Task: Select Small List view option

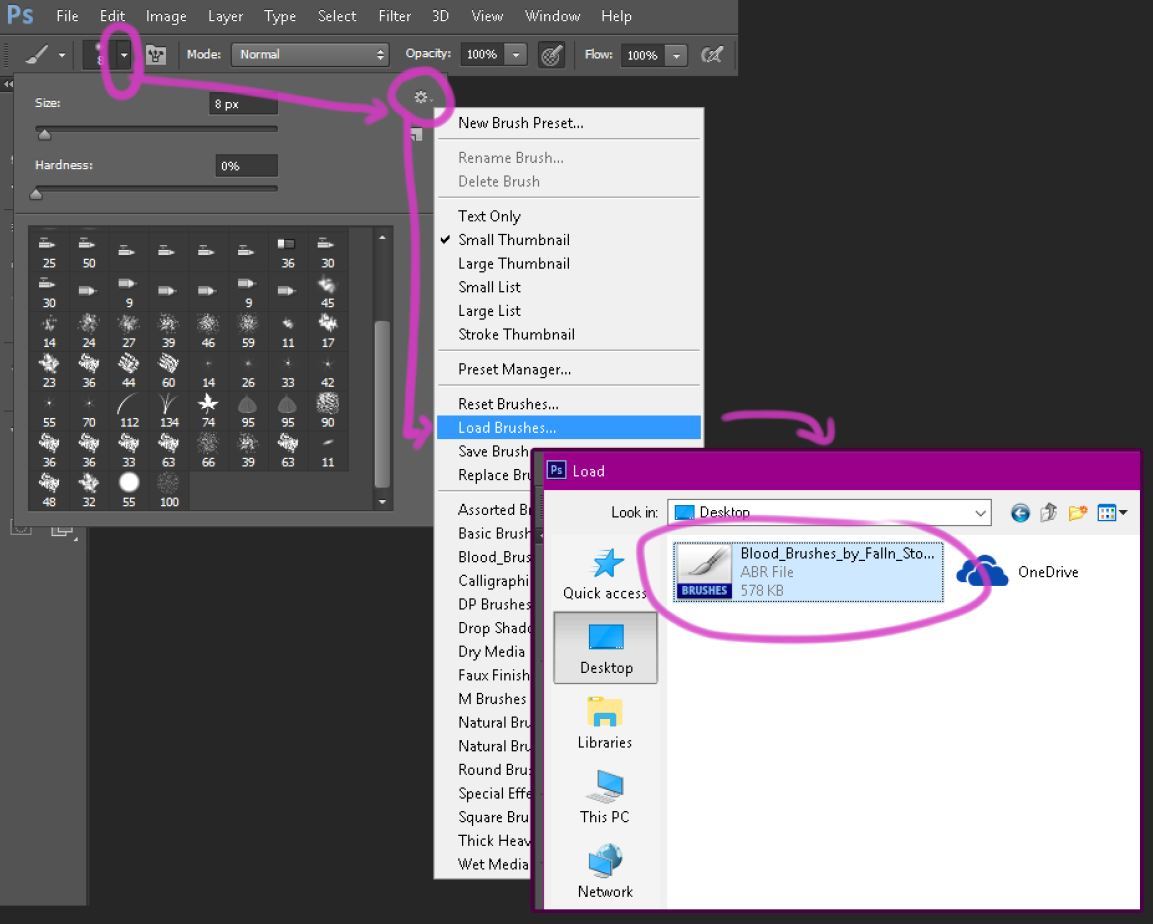Action: point(568,287)
